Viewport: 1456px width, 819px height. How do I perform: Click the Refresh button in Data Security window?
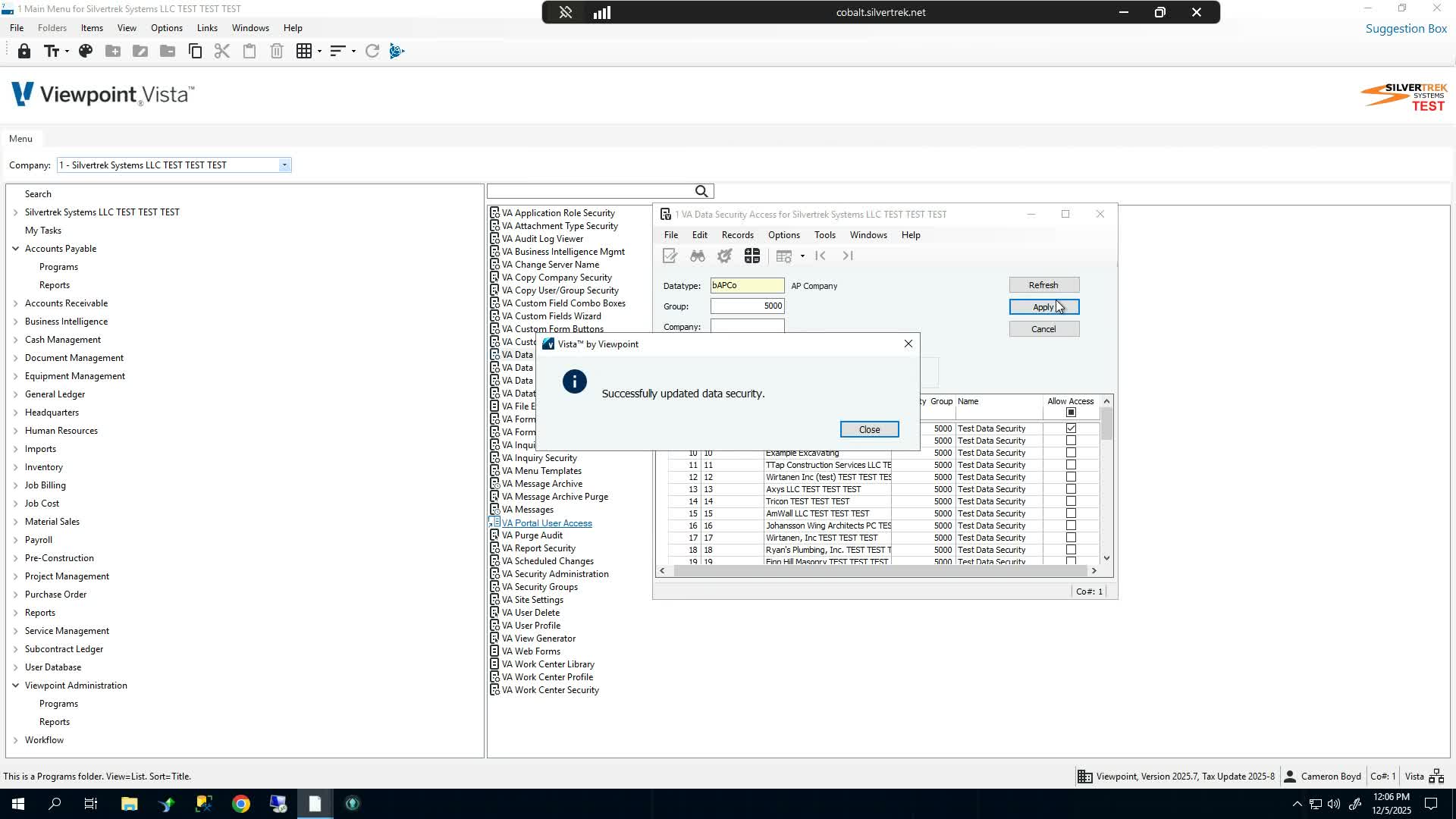(1044, 285)
